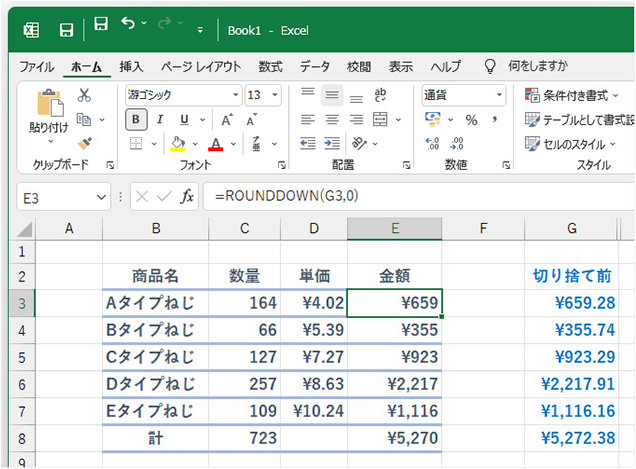This screenshot has width=636, height=469.
Task: Toggle Bold formatting
Action: (136, 120)
